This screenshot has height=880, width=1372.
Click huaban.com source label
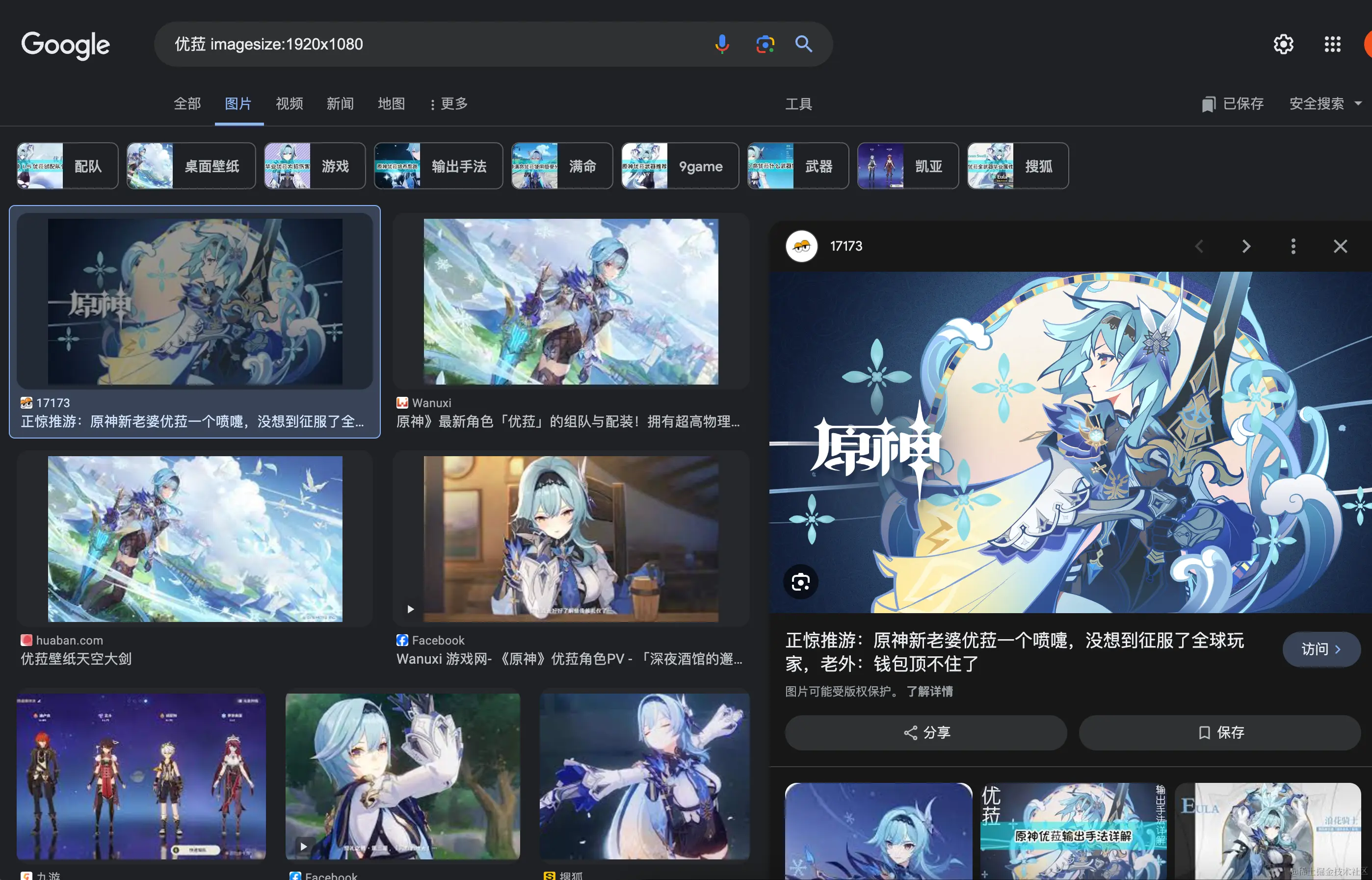point(69,640)
